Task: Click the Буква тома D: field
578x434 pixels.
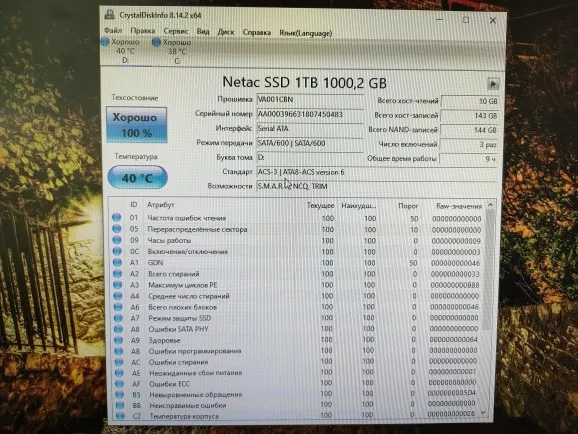Action: click(310, 157)
